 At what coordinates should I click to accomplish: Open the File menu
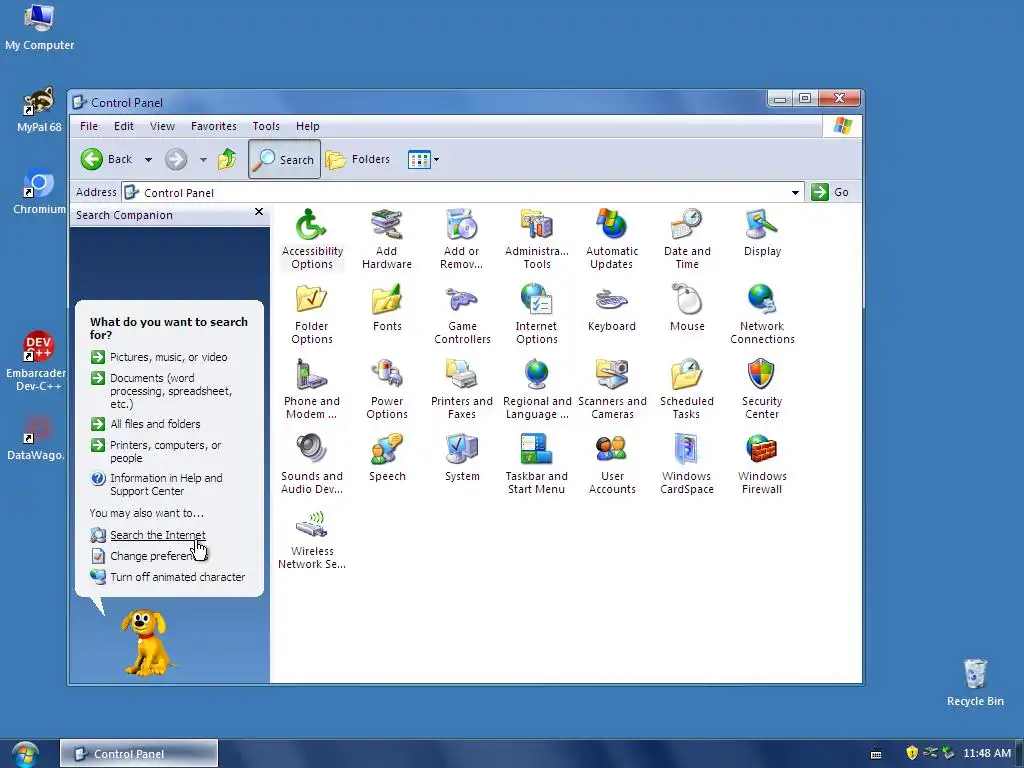tap(89, 126)
